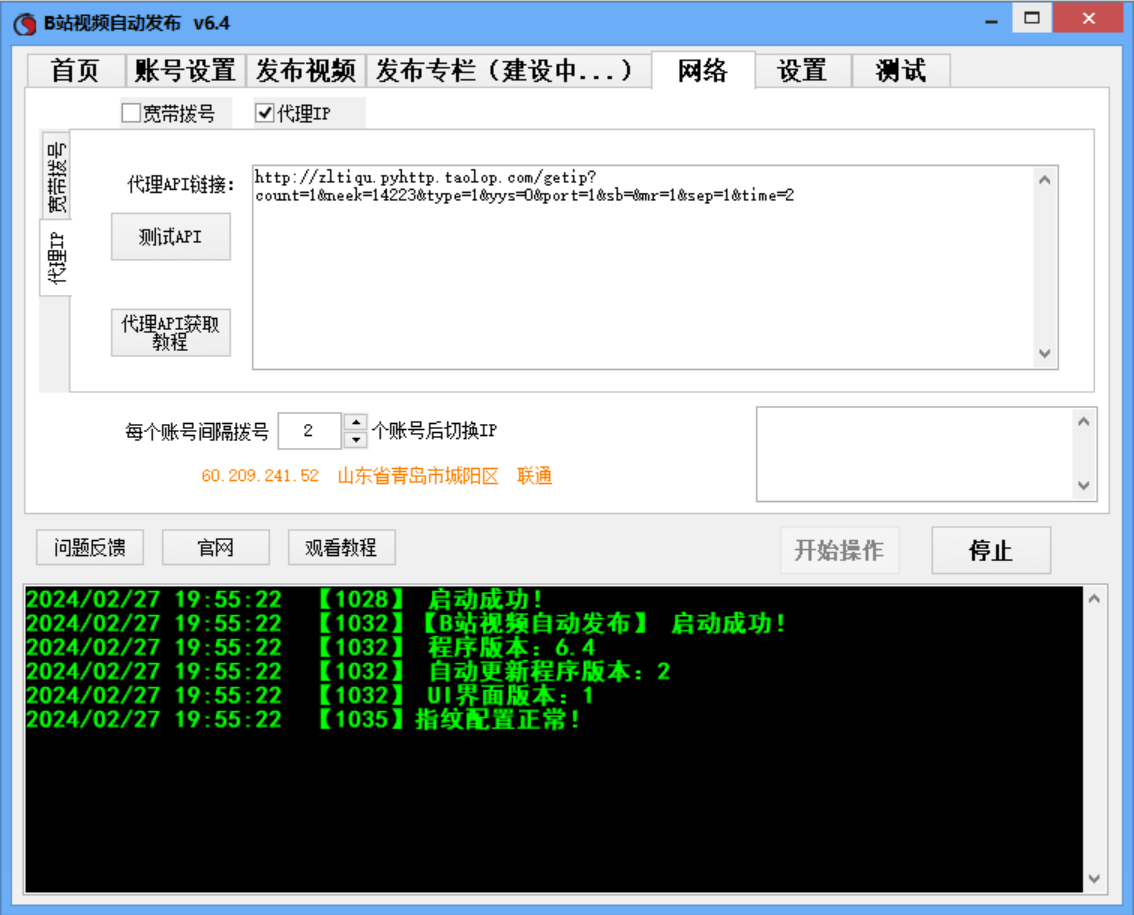Click inside the proxy API URL text box
The width and height of the screenshot is (1134, 915).
click(x=644, y=268)
